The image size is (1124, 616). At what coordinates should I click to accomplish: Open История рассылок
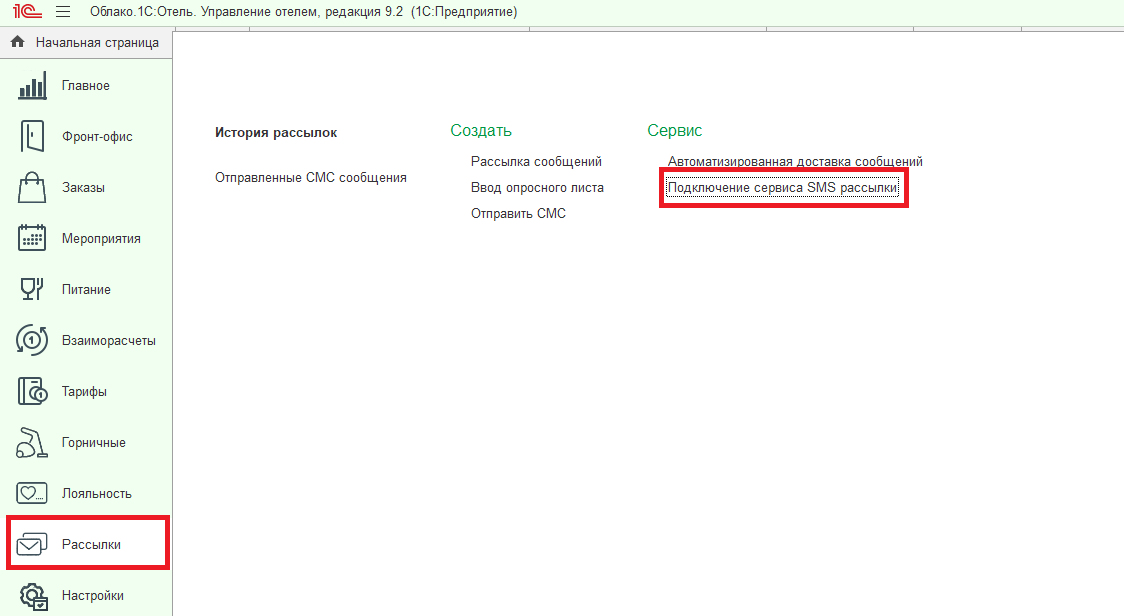point(276,132)
